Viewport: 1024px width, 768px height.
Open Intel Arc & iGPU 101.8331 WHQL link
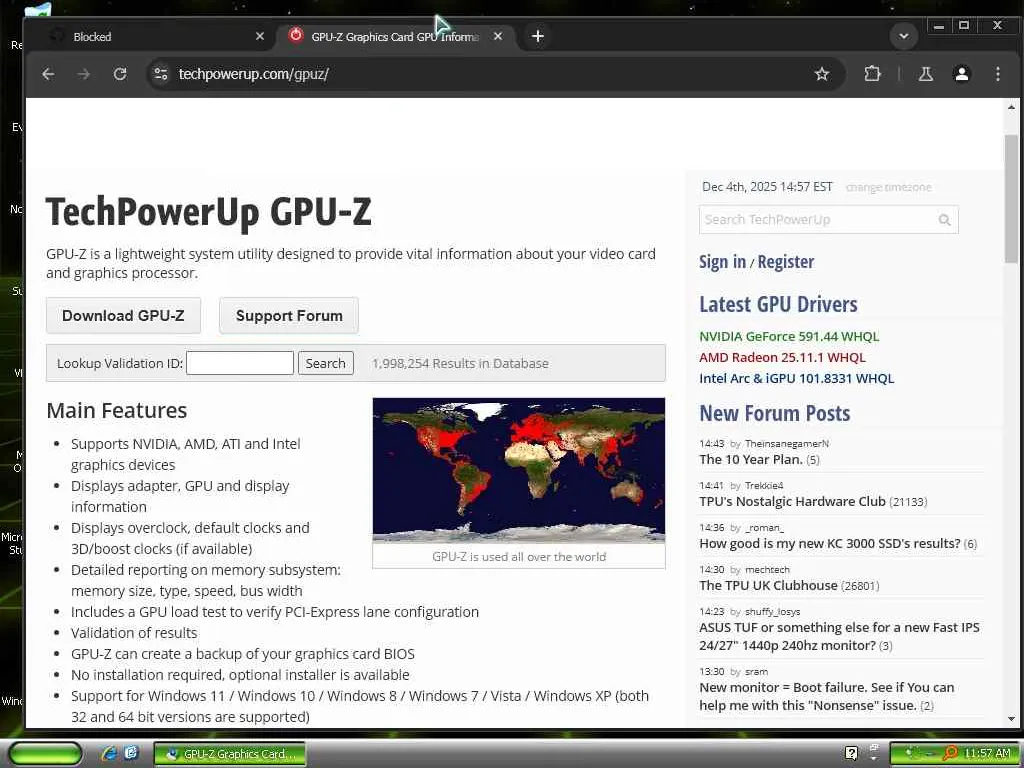[796, 378]
